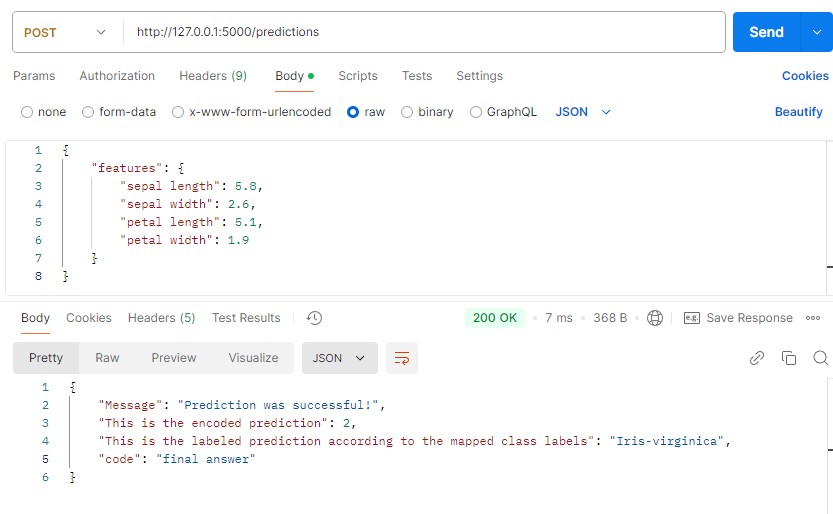Open the request body JSON language dropdown
The height and width of the screenshot is (514, 833).
pyautogui.click(x=583, y=112)
